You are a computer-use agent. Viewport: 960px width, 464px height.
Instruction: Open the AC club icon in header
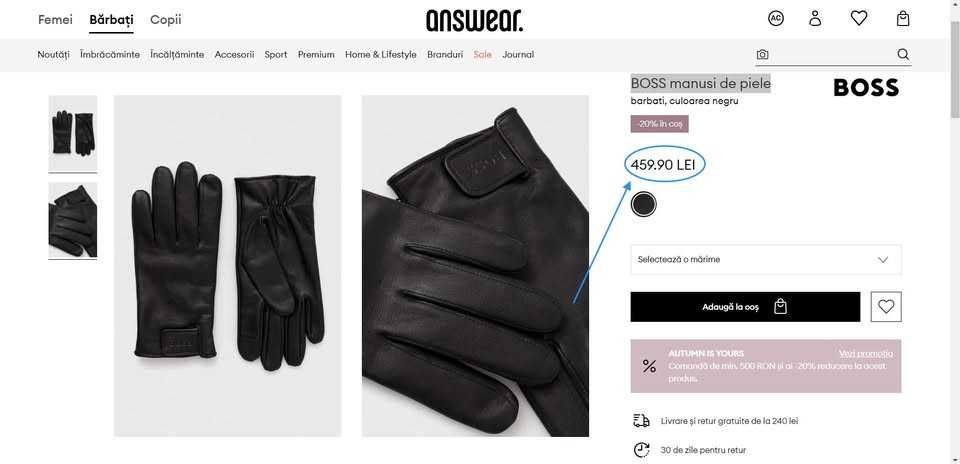pyautogui.click(x=776, y=18)
